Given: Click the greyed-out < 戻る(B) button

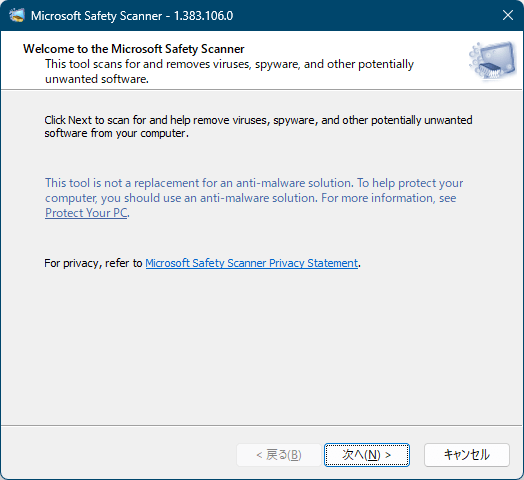Looking at the screenshot, I should [x=279, y=455].
